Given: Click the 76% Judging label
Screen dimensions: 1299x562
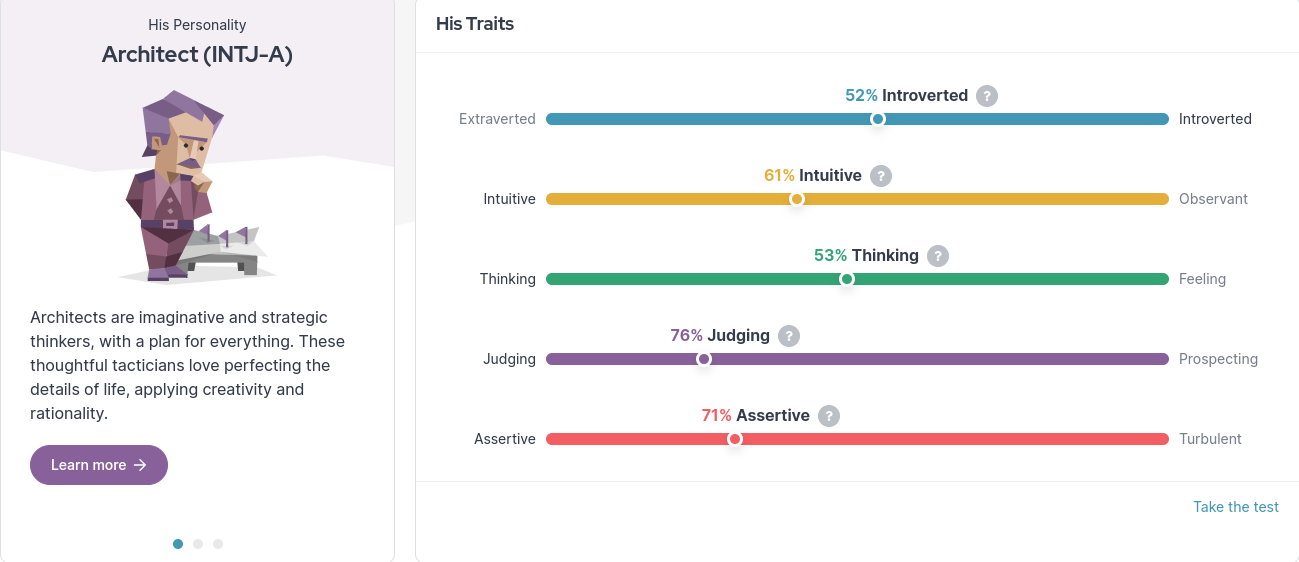Looking at the screenshot, I should pyautogui.click(x=720, y=336).
